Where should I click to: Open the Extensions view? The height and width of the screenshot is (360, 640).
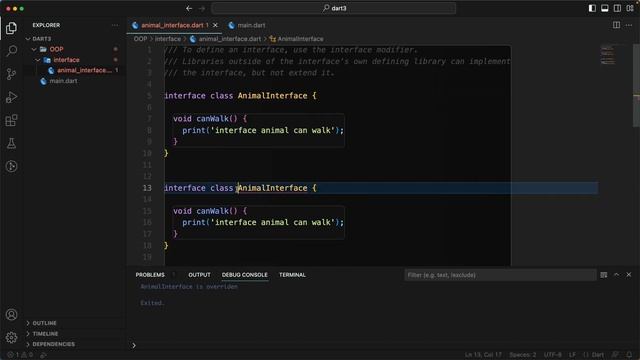[11, 120]
